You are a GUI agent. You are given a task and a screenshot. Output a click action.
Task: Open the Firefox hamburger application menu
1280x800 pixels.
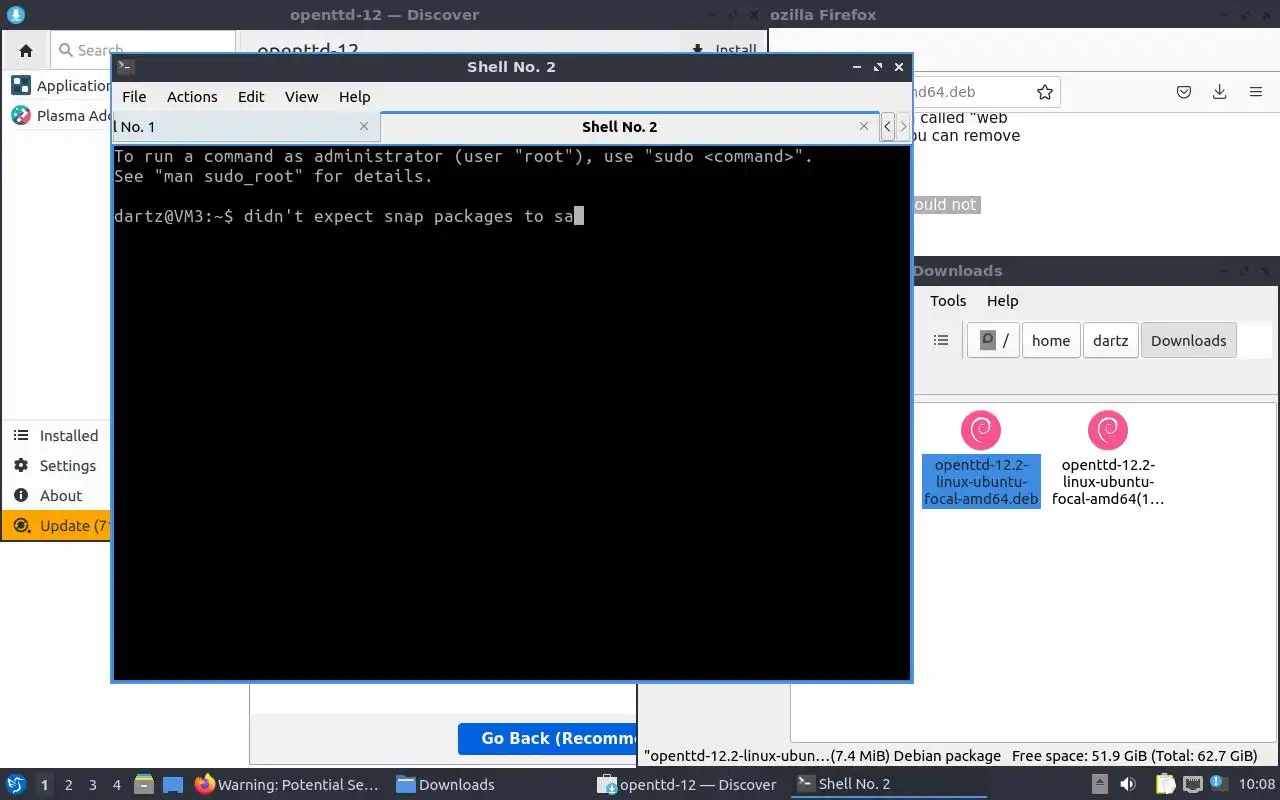click(x=1256, y=92)
